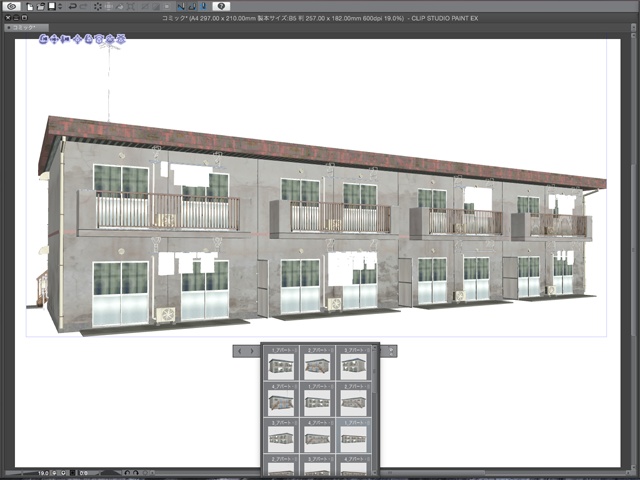This screenshot has height=480, width=640.
Task: Click the first 3D camera rotate manipulator icon
Action: click(x=44, y=40)
